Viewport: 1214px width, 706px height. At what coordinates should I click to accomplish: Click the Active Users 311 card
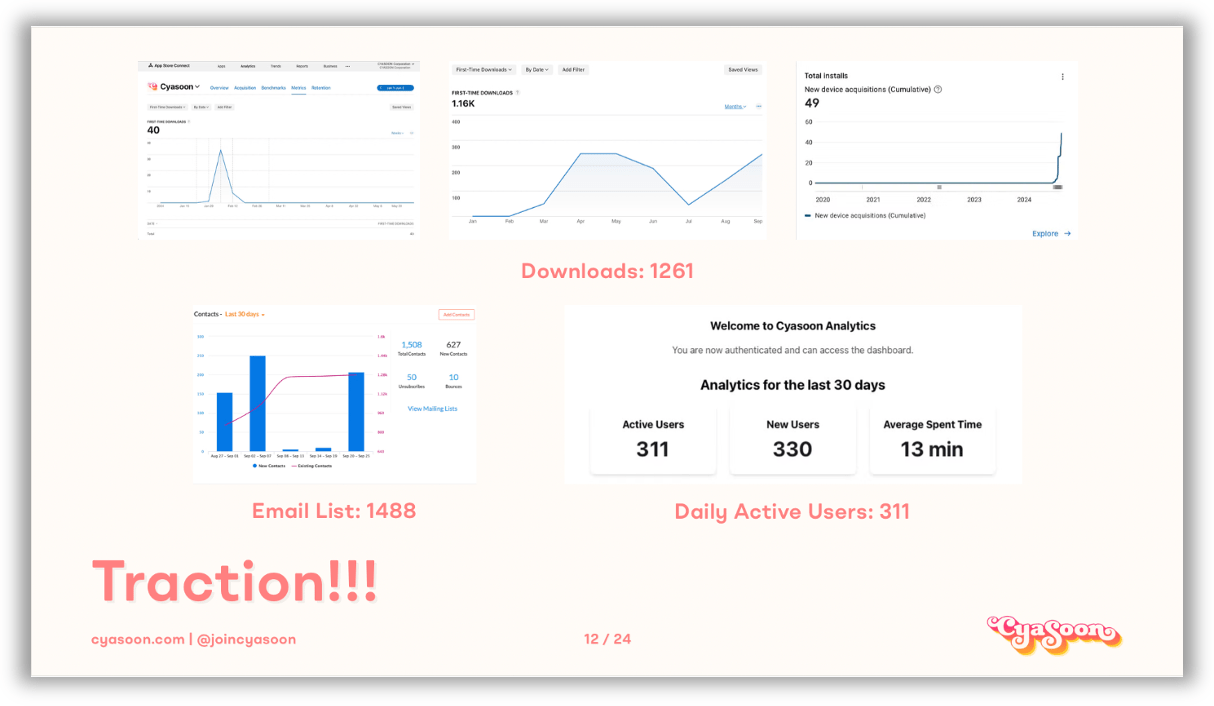coord(653,440)
